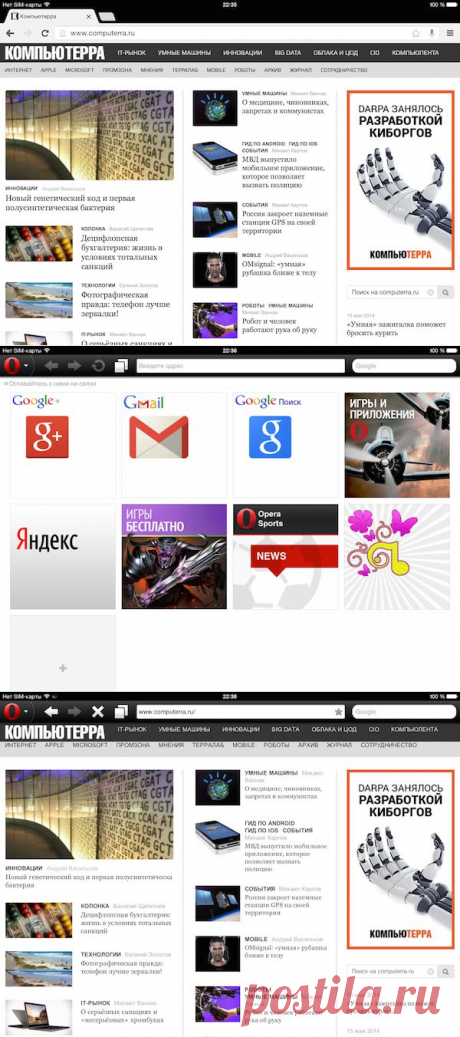Click Opera's empty 'Введите адрес' address field

[x=241, y=366]
